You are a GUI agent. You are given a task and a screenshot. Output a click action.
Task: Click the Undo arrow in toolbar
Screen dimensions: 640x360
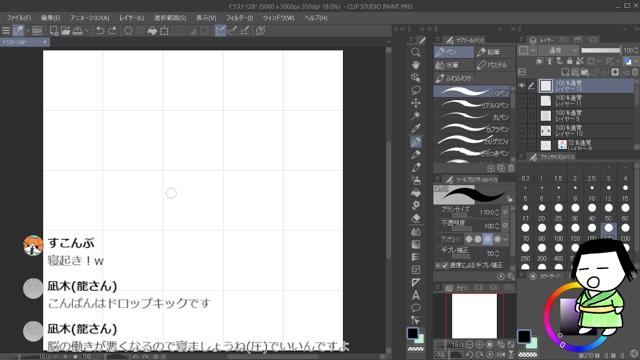pos(100,31)
